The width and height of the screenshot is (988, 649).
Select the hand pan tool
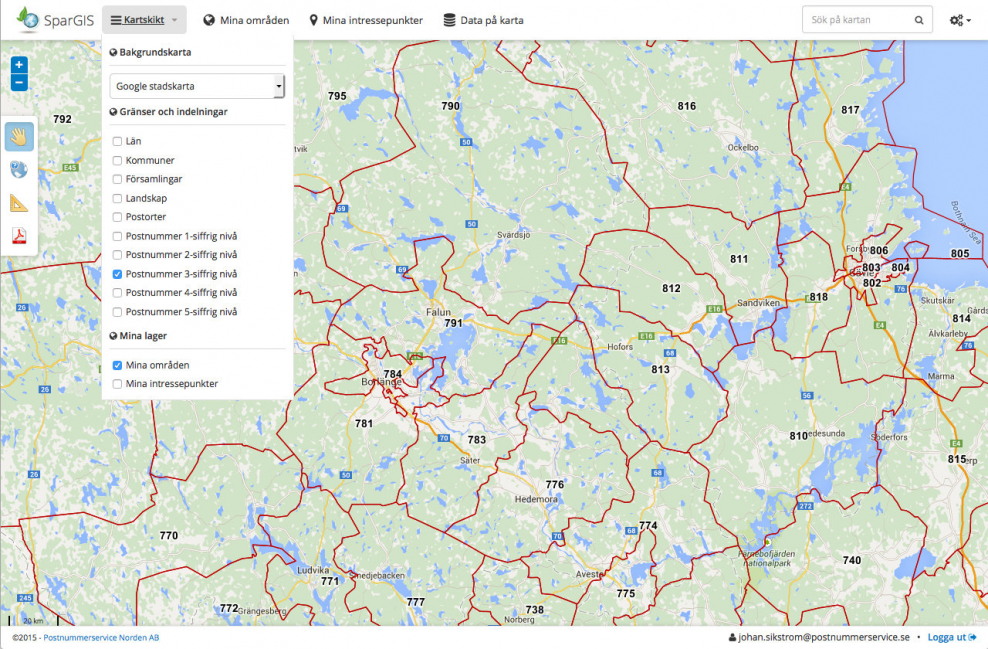[19, 136]
